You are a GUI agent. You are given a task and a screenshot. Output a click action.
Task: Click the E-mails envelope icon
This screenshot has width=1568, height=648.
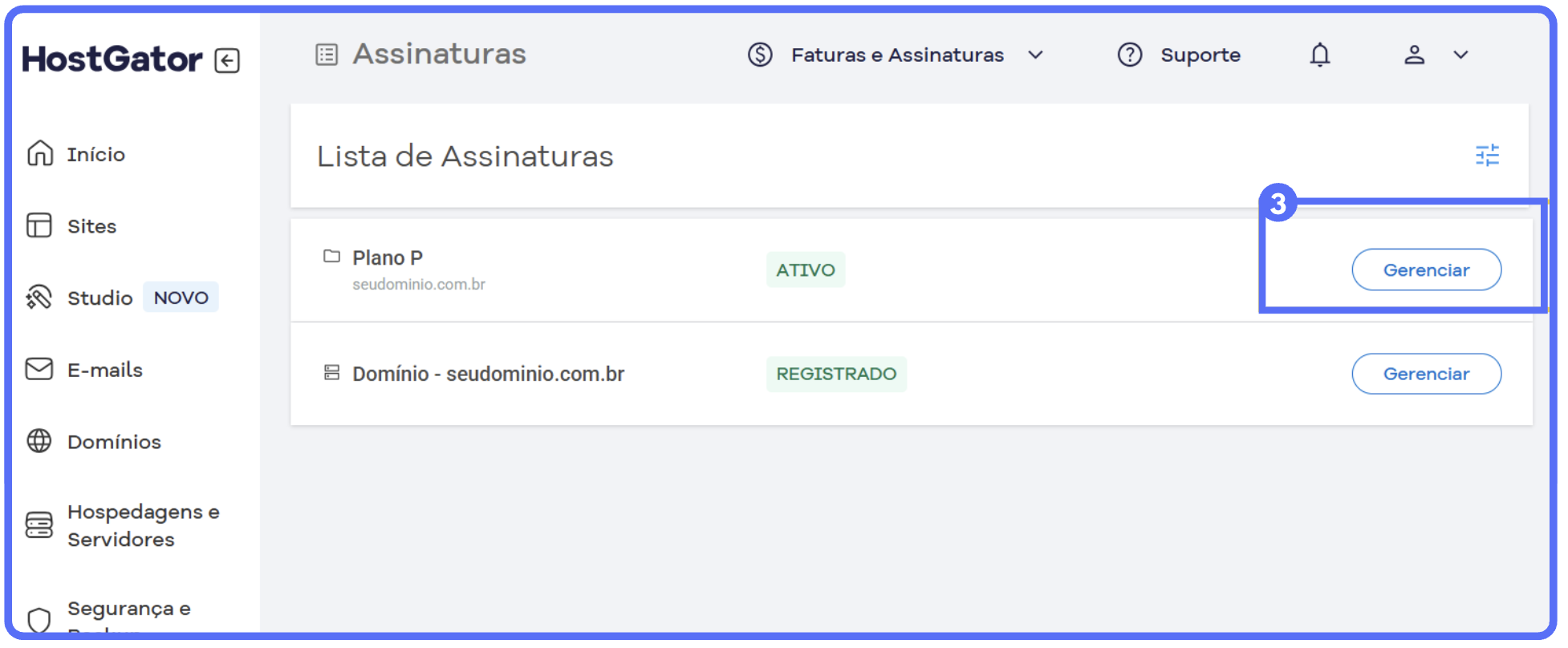click(39, 369)
